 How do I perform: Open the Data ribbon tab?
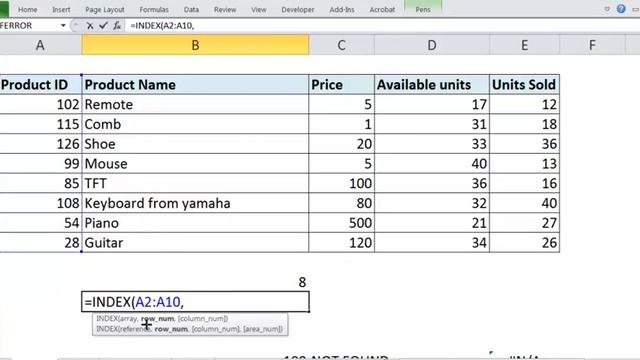pyautogui.click(x=191, y=9)
